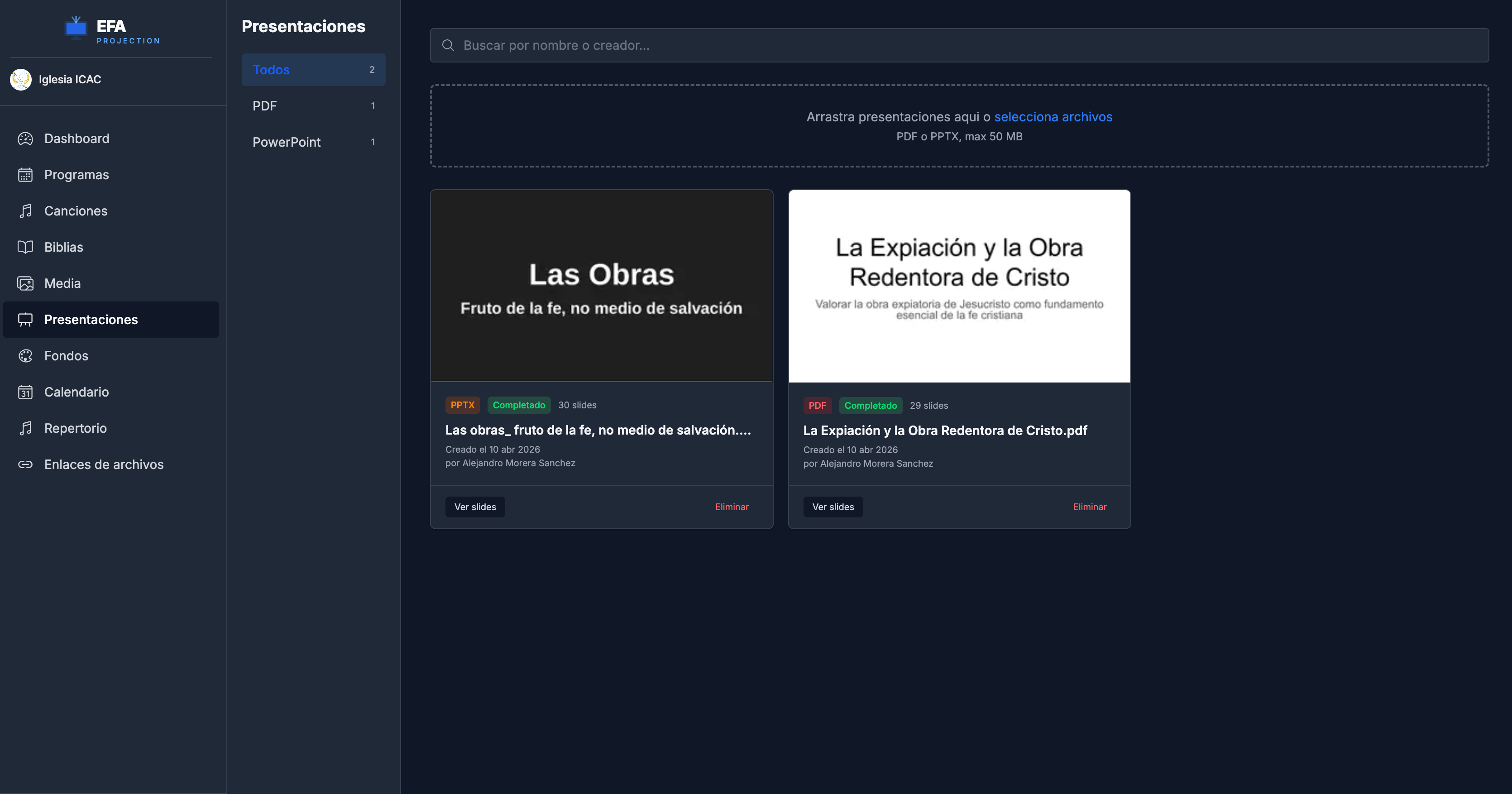Click the Enlaces de archivos link icon
The height and width of the screenshot is (794, 1512).
pos(25,464)
